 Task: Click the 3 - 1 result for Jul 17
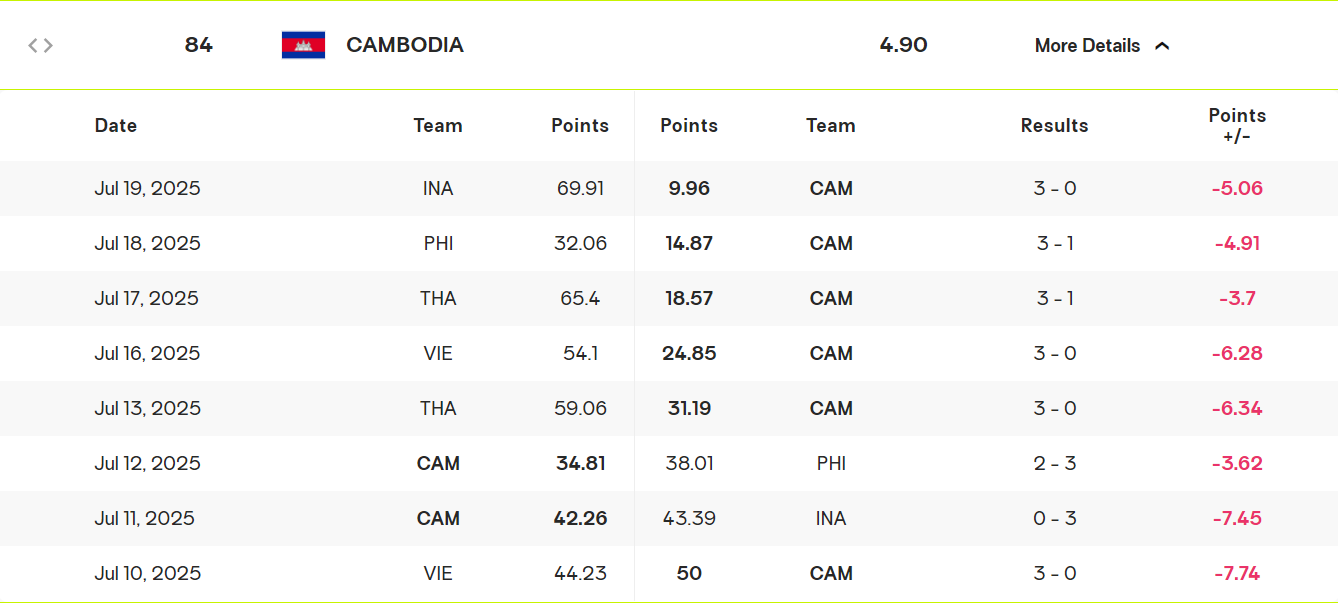(x=1055, y=298)
